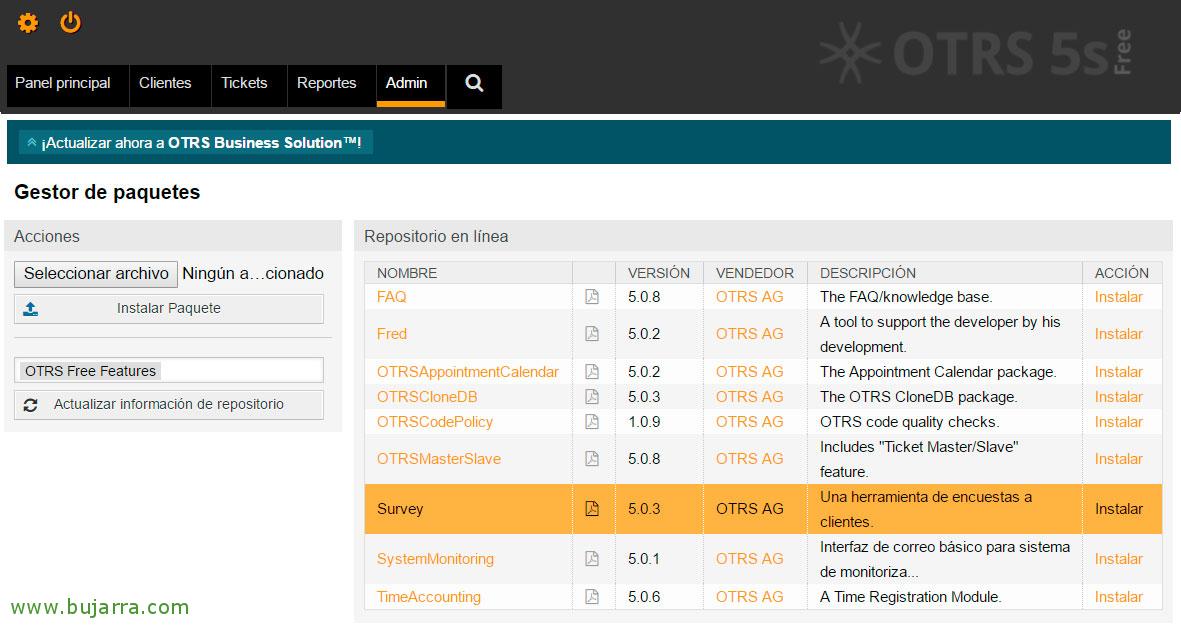Log out using the power icon
Image resolution: width=1181 pixels, height=629 pixels.
71,23
